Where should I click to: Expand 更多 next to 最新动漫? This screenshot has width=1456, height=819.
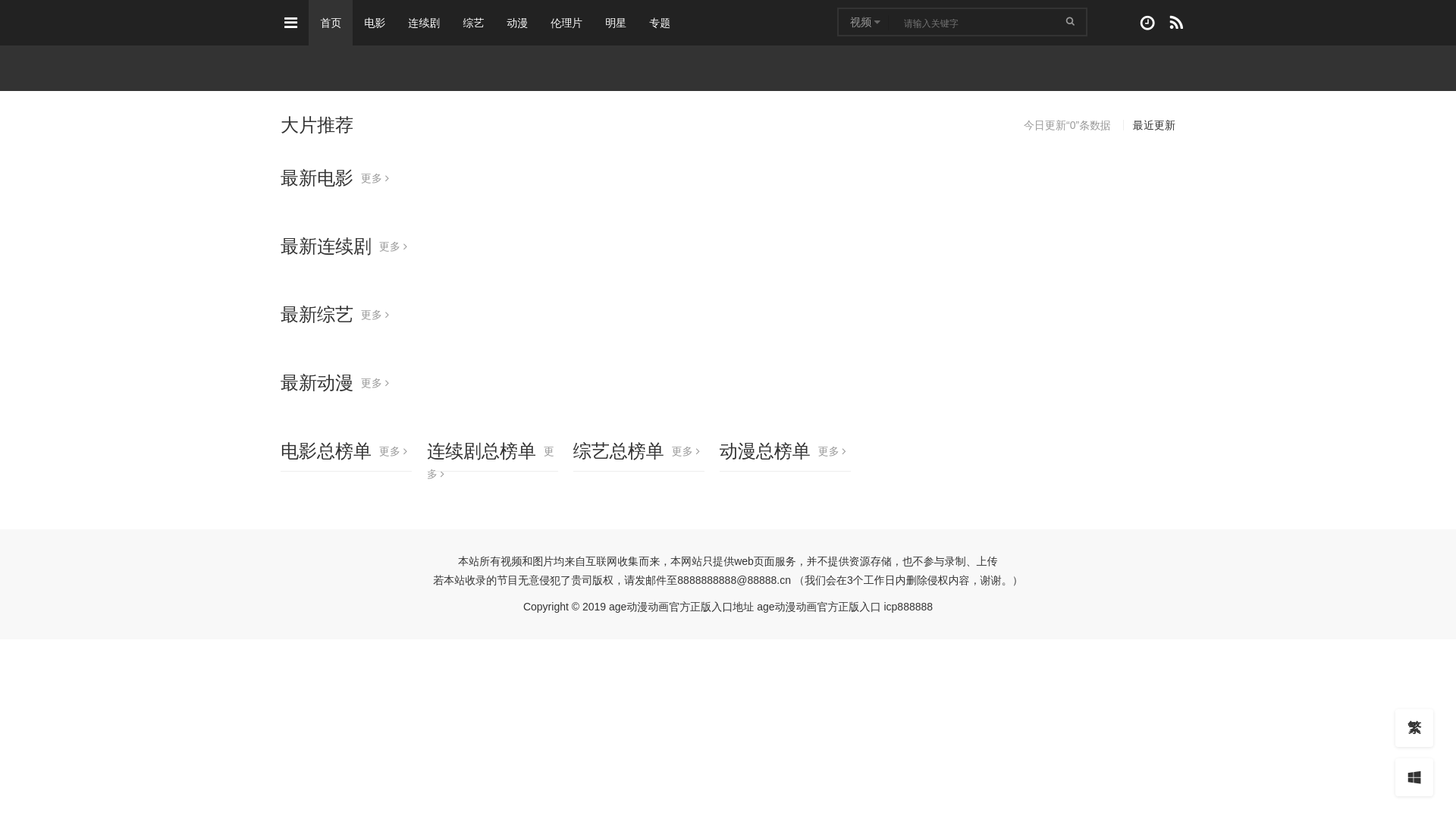point(375,384)
